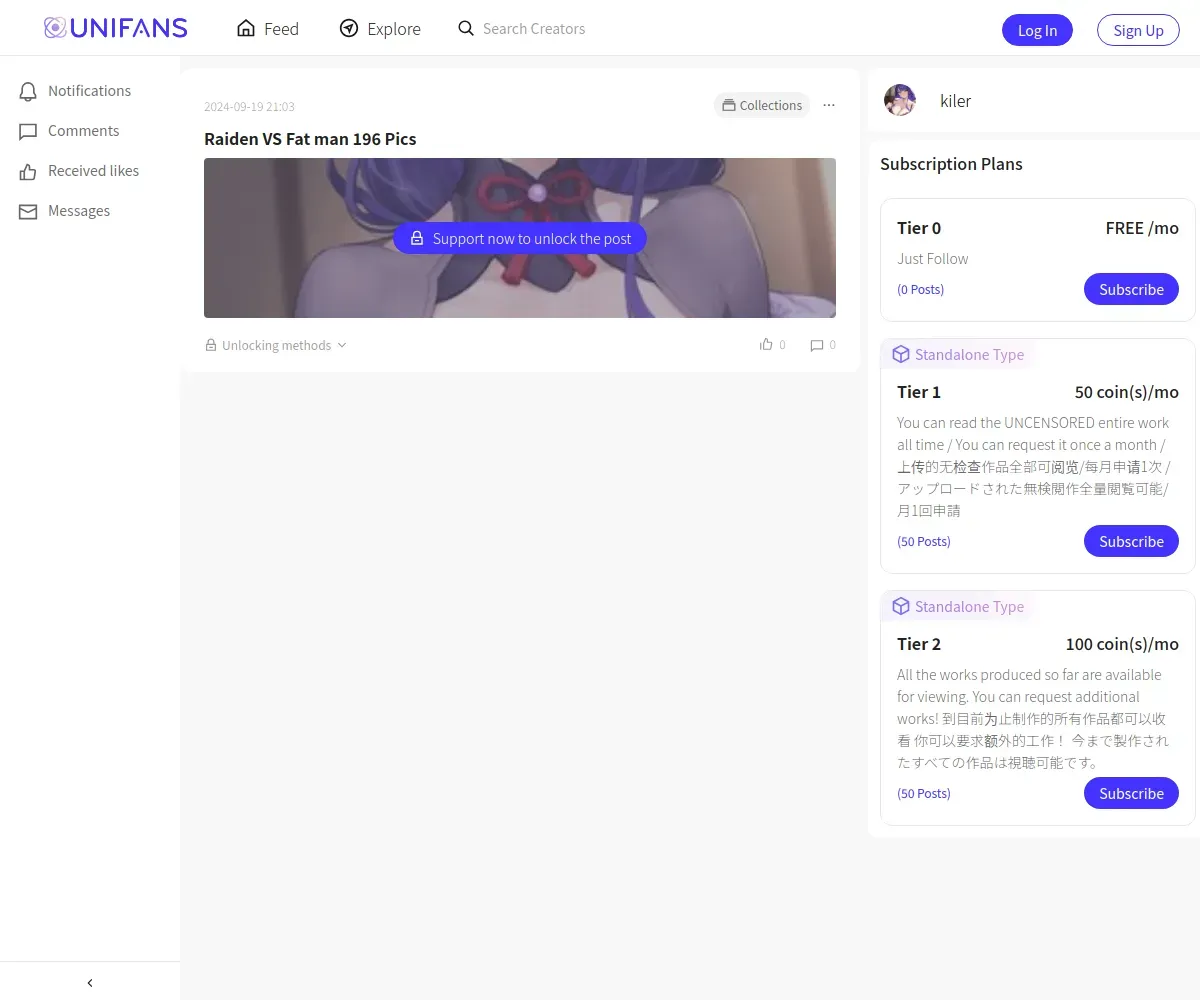Open the Feed home icon
The height and width of the screenshot is (1000, 1200).
(x=246, y=28)
